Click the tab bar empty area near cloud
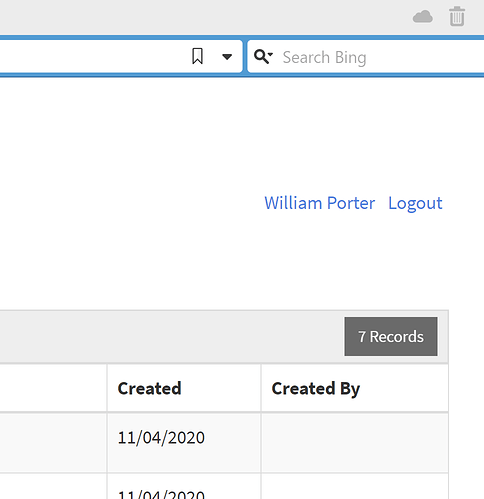The image size is (484, 499). (200, 17)
